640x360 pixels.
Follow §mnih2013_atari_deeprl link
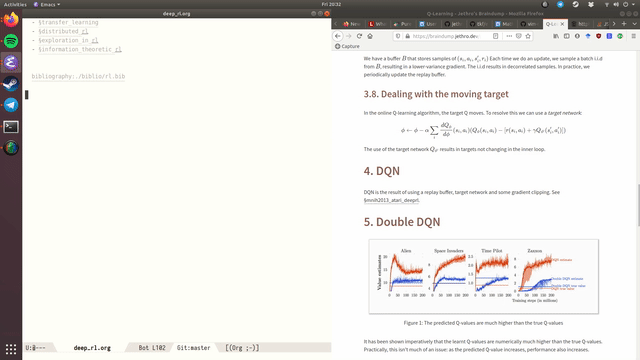(391, 200)
